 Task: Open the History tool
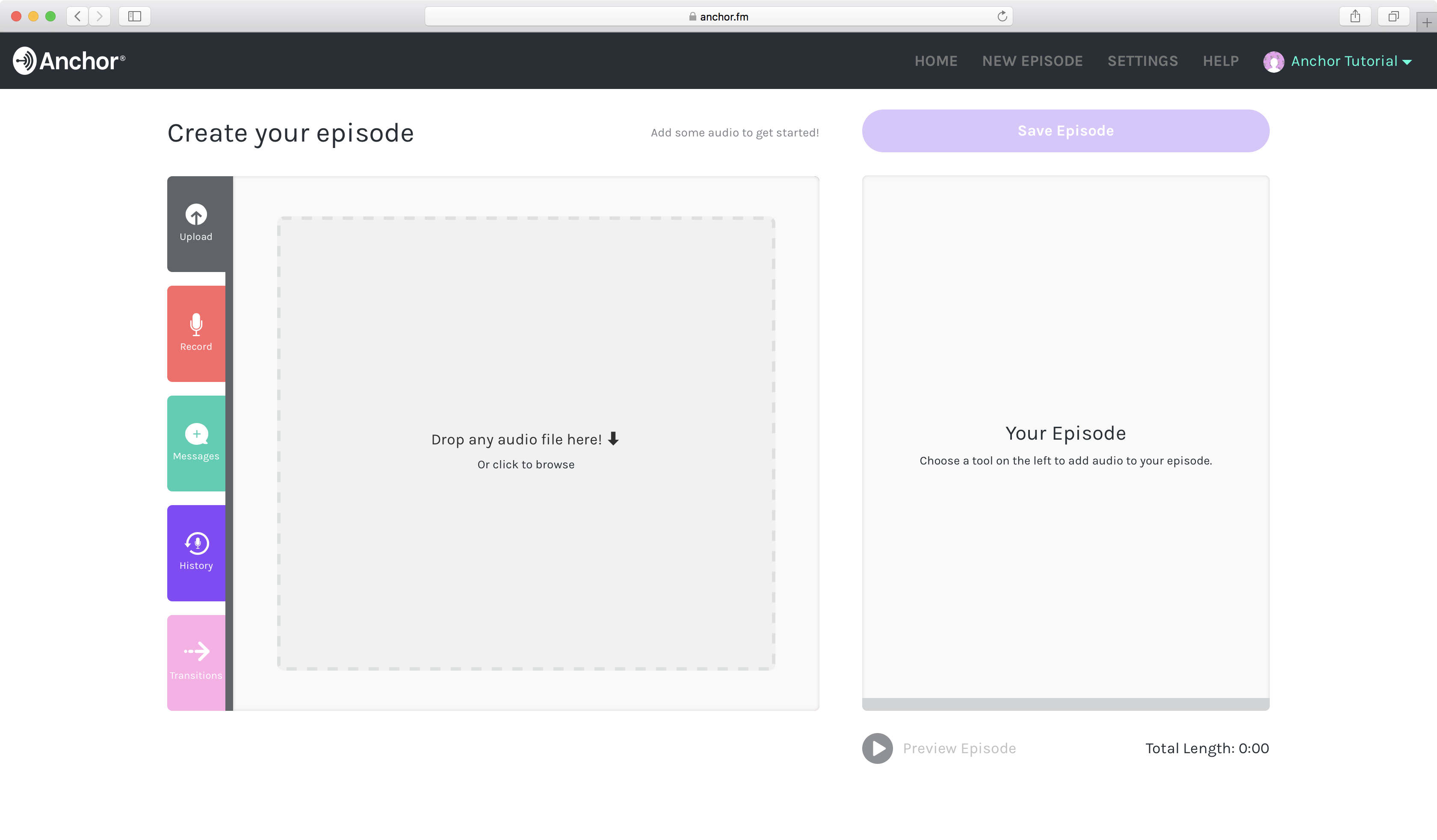pyautogui.click(x=195, y=552)
